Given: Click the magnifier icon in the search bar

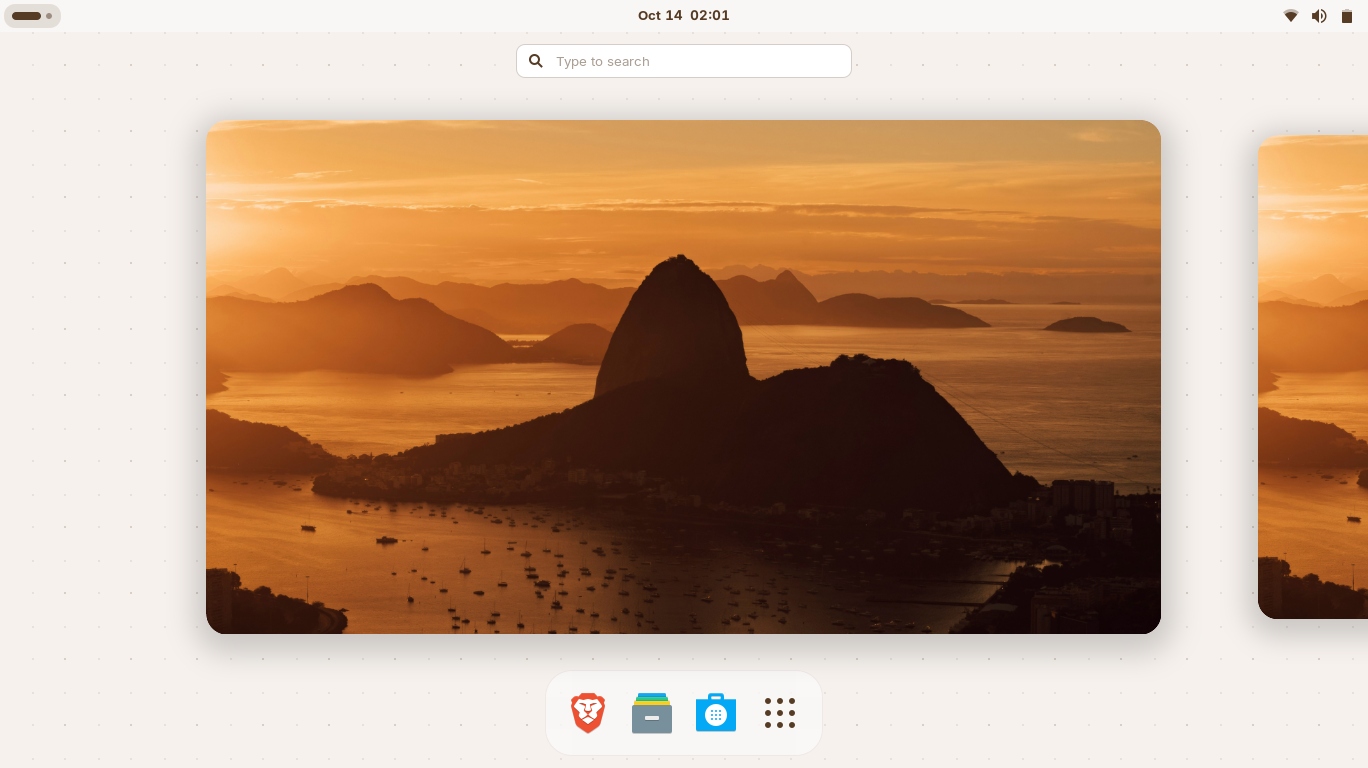Looking at the screenshot, I should pos(536,61).
